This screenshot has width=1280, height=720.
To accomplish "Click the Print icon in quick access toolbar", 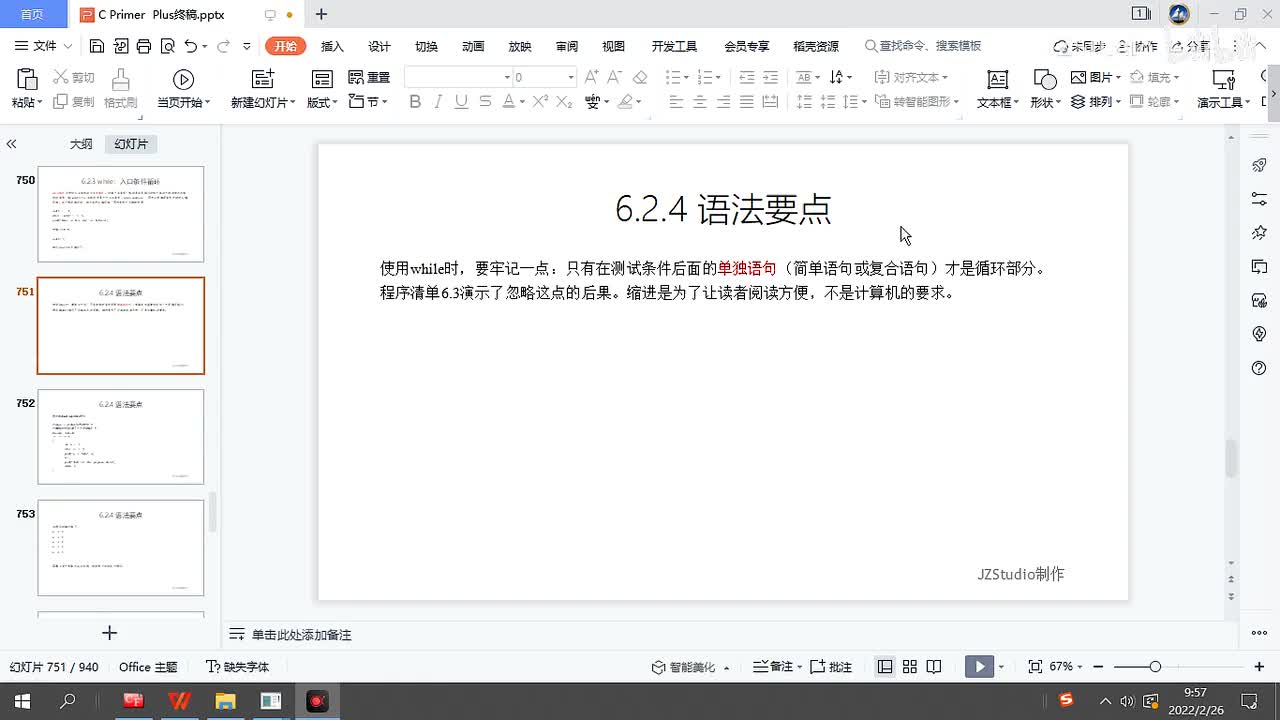I will (144, 46).
